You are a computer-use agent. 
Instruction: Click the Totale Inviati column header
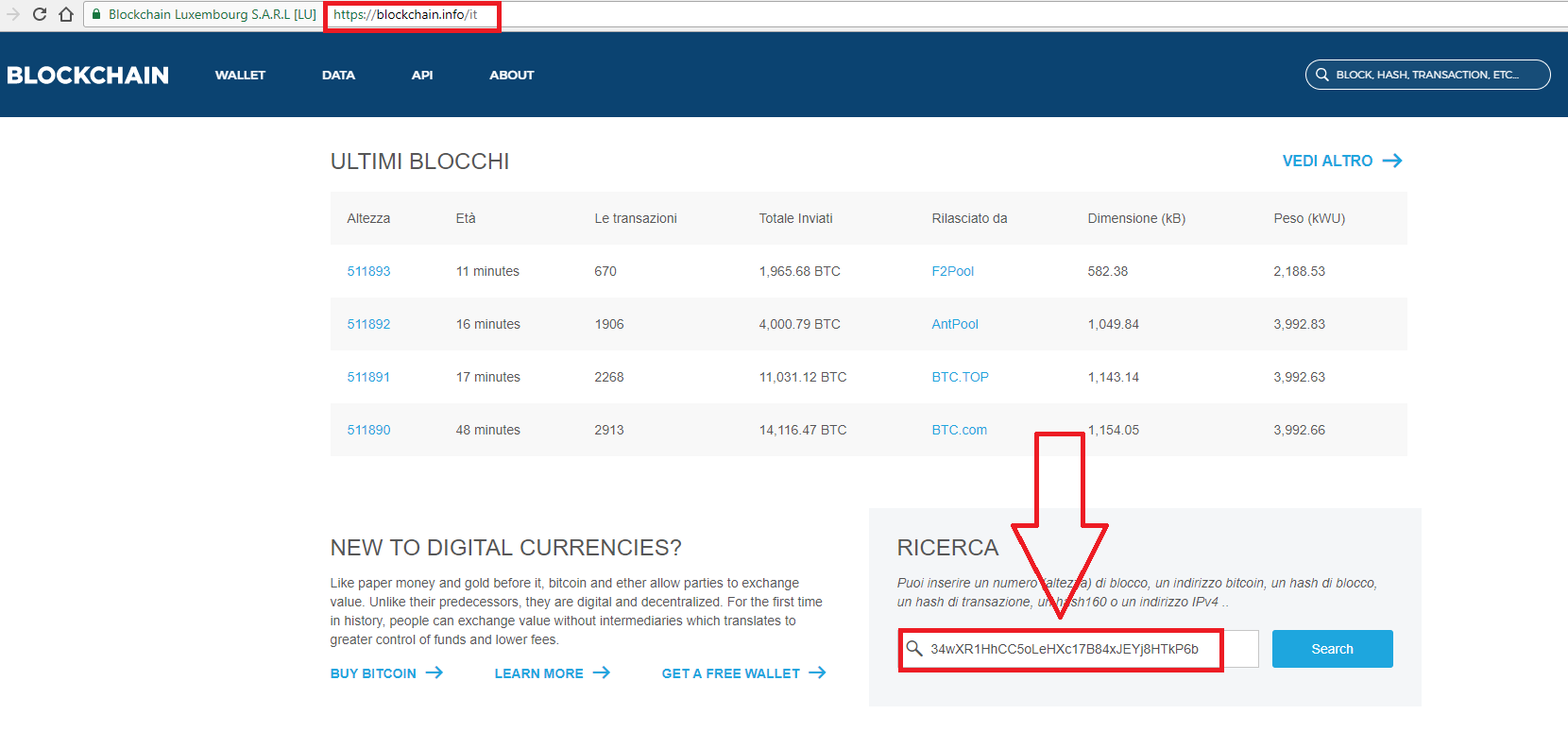pyautogui.click(x=795, y=218)
